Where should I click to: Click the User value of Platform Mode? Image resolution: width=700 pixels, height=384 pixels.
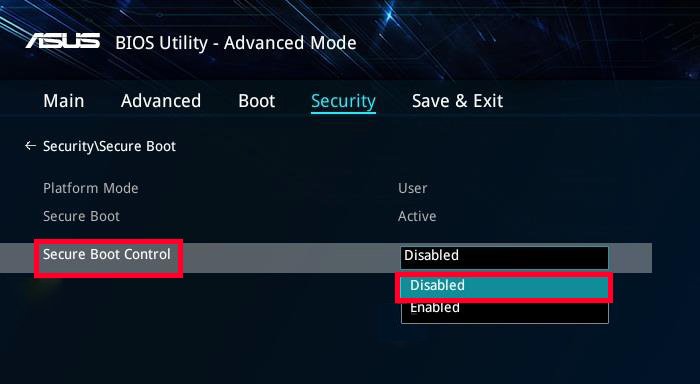tap(412, 188)
